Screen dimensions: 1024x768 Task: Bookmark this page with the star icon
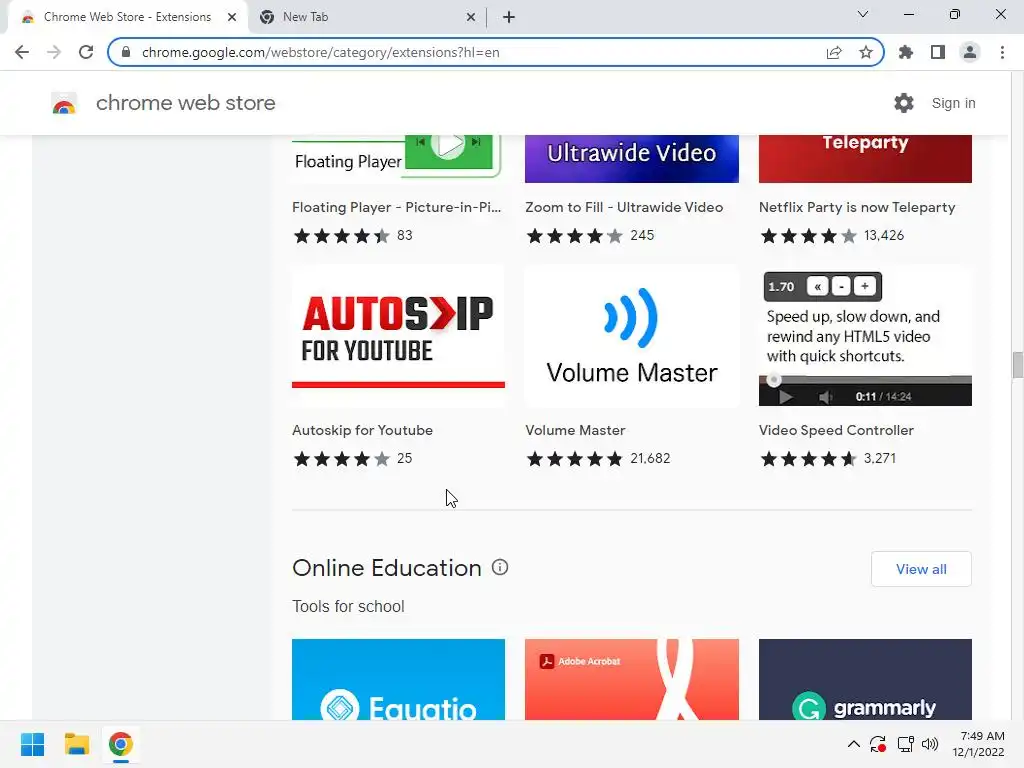pos(866,52)
